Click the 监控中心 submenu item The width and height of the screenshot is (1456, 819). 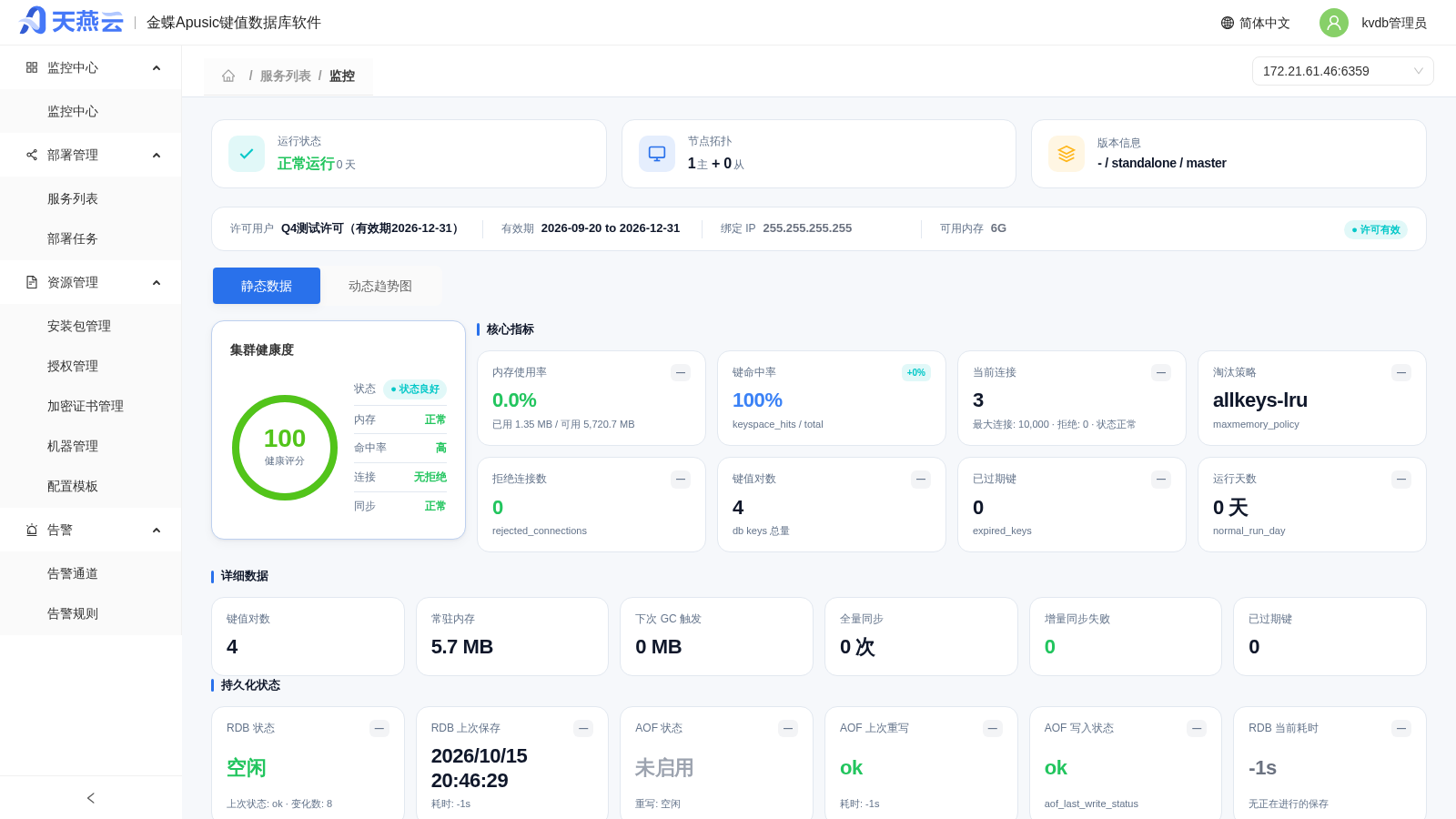(x=91, y=111)
